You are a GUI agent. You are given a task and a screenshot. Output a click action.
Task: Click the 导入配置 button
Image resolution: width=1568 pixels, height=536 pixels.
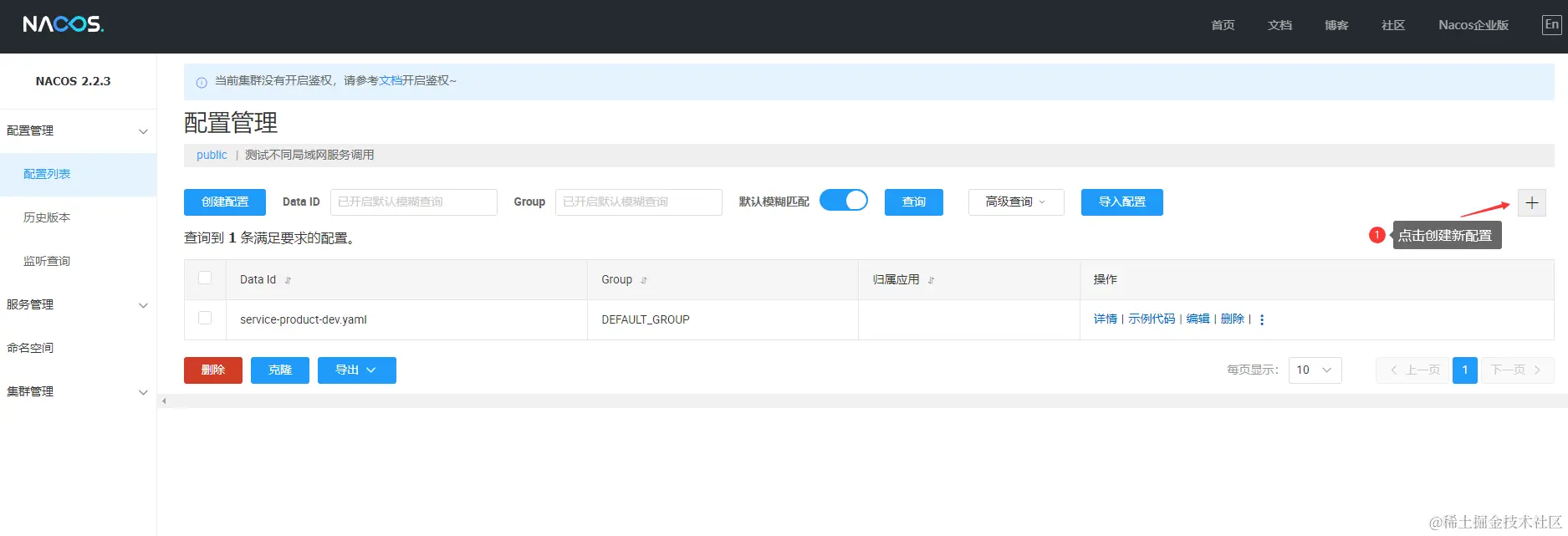click(x=1122, y=202)
